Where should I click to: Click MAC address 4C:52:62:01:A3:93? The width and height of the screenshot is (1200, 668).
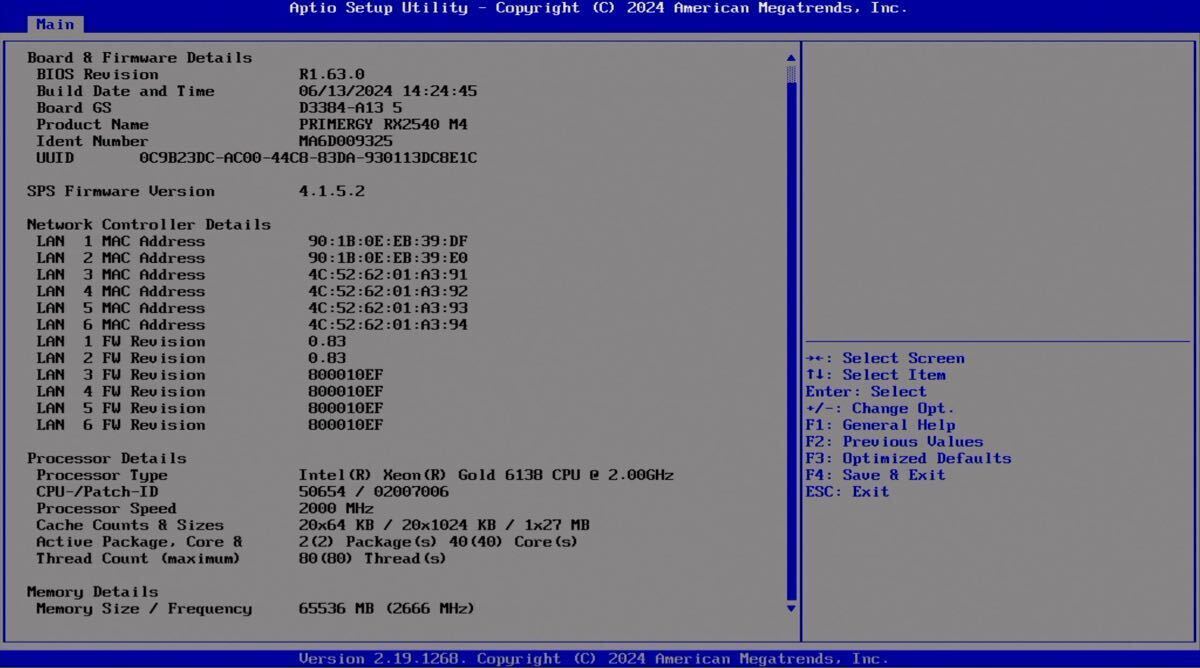pos(388,308)
